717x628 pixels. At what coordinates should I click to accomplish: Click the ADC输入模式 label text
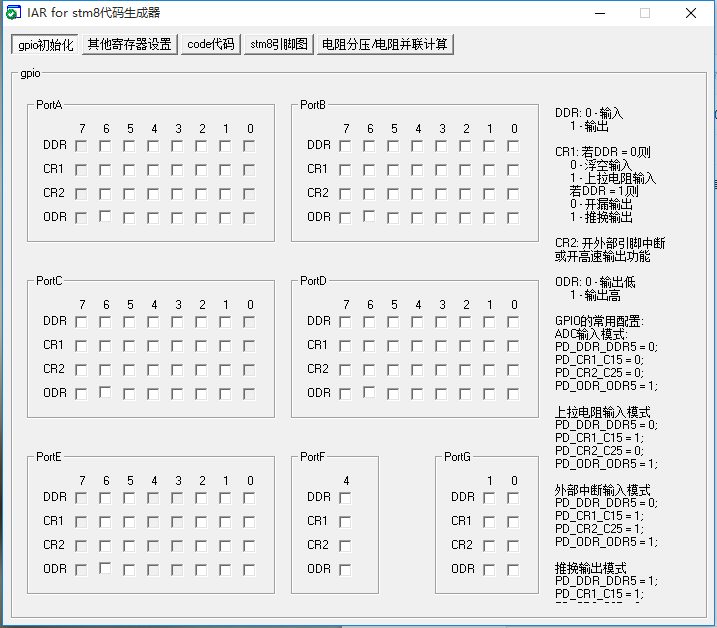coord(590,334)
